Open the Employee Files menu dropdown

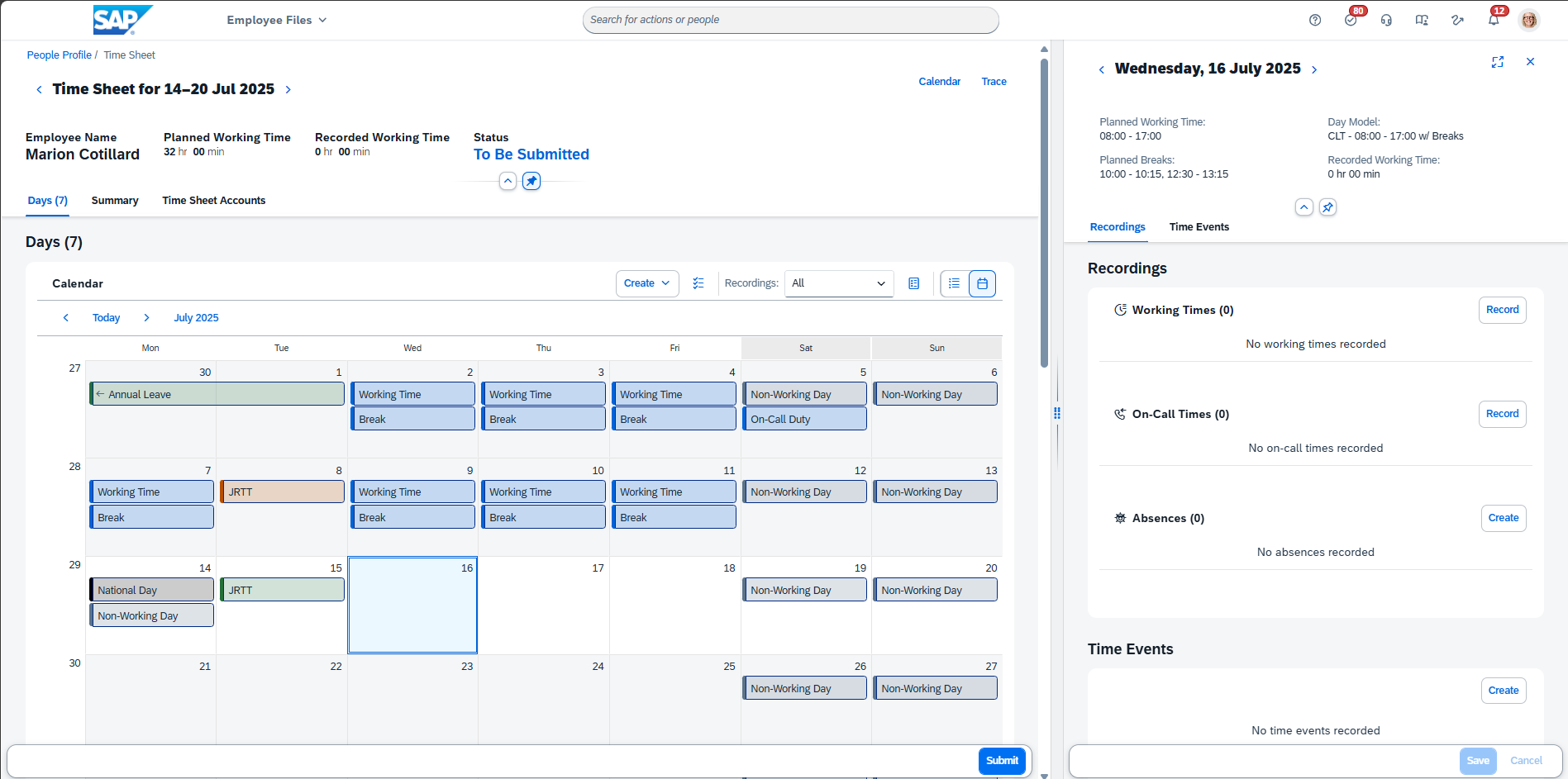pos(277,20)
